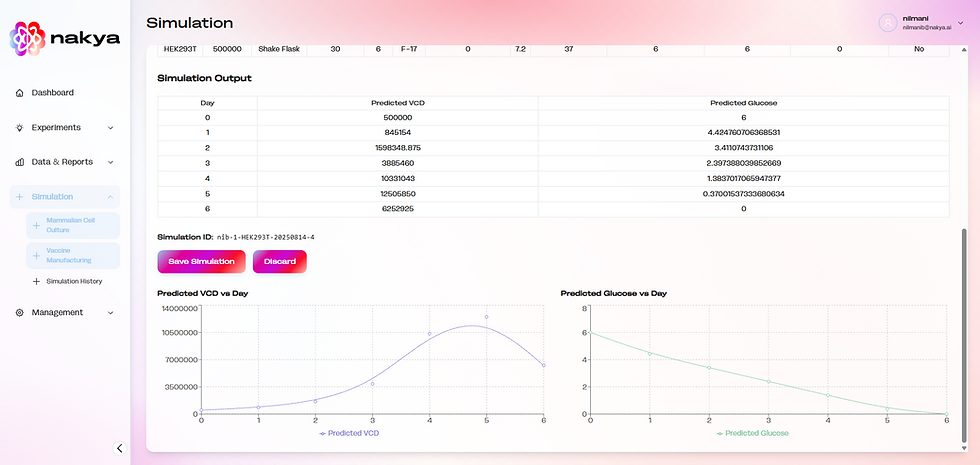
Task: Click the Save Simulation button
Action: pyautogui.click(x=201, y=262)
